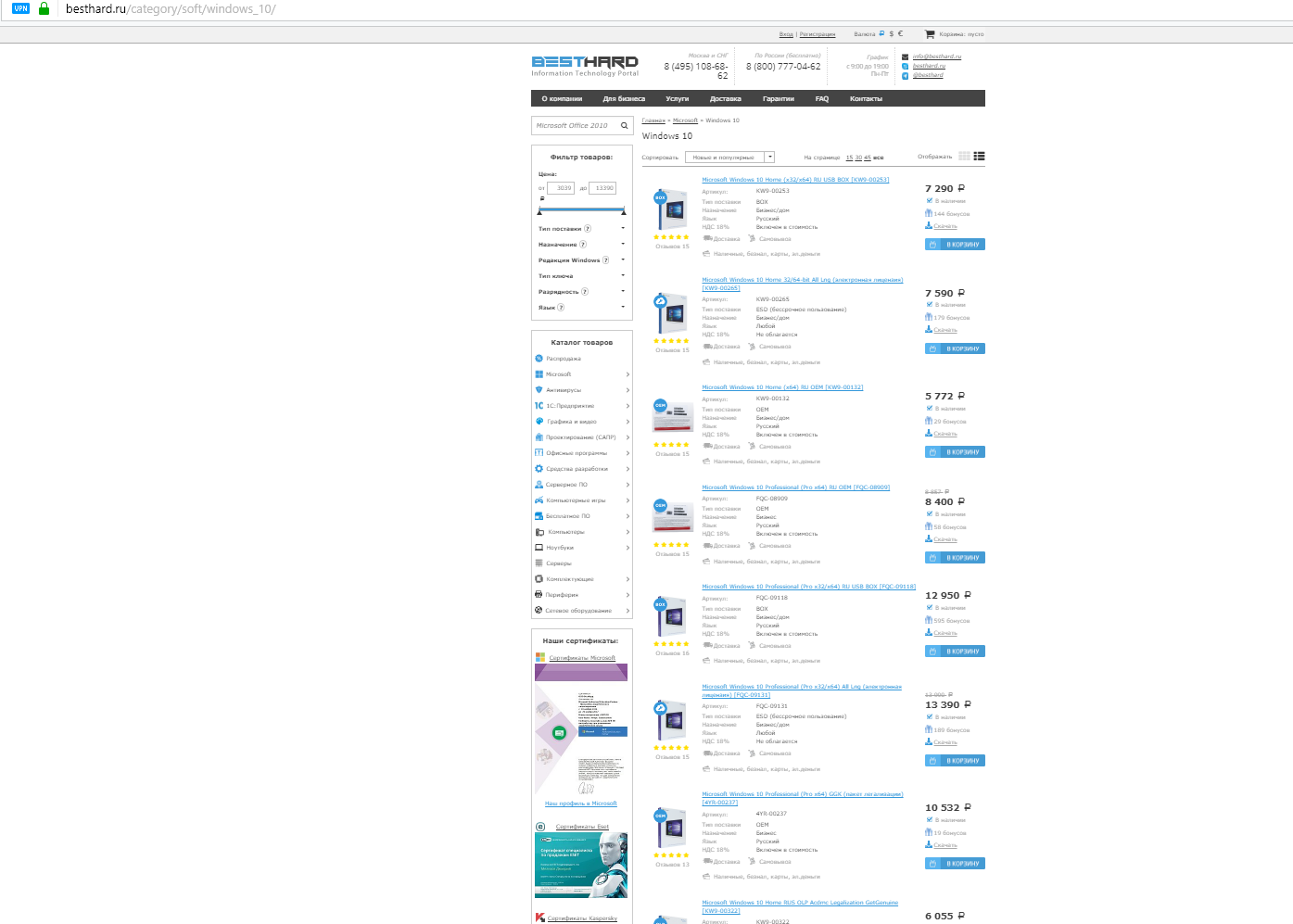
Task: Click the maximum price slider handle
Action: click(x=624, y=210)
